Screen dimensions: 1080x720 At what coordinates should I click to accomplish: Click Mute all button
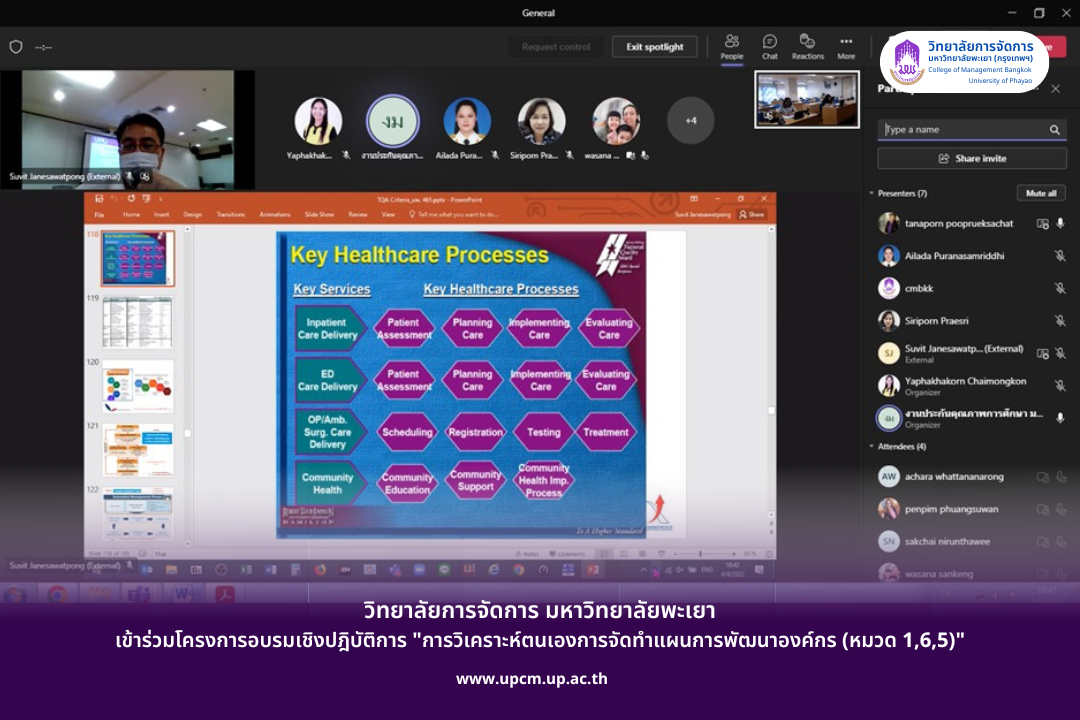coord(1041,194)
